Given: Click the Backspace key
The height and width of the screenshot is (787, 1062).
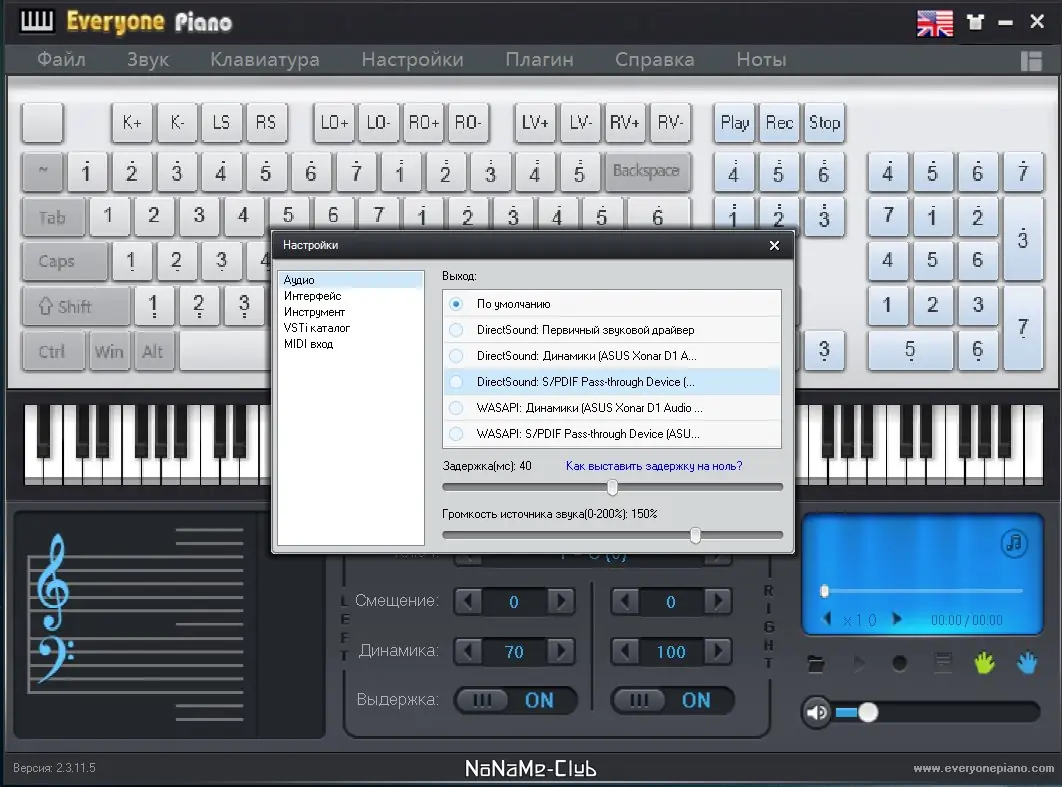Looking at the screenshot, I should coord(646,171).
